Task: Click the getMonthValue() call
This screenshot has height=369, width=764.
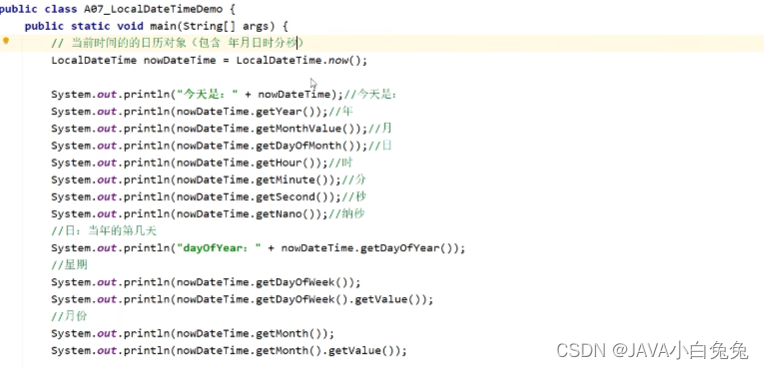Action: pyautogui.click(x=308, y=129)
